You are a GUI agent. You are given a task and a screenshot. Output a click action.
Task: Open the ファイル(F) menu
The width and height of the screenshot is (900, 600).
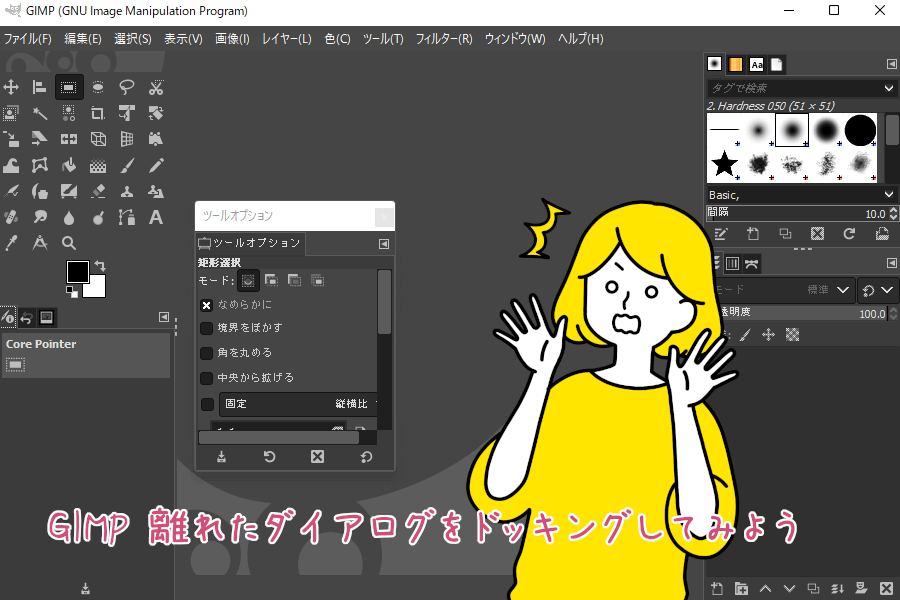28,38
